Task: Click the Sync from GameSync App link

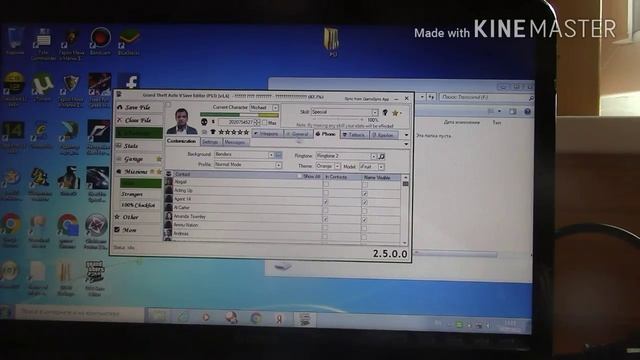Action: pyautogui.click(x=367, y=99)
